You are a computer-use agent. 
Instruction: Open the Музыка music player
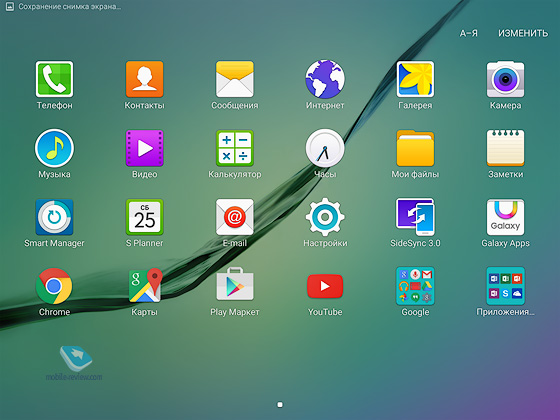click(54, 148)
